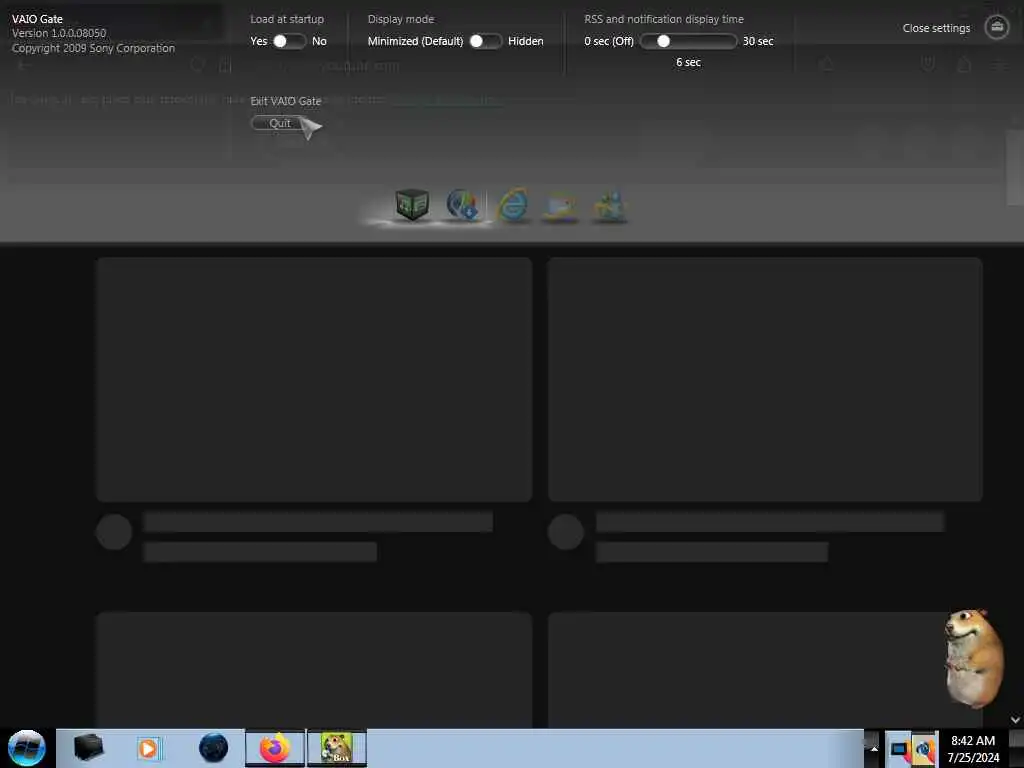Toggle the Load at startup switch
Screen dimensions: 1024x768
pyautogui.click(x=289, y=41)
